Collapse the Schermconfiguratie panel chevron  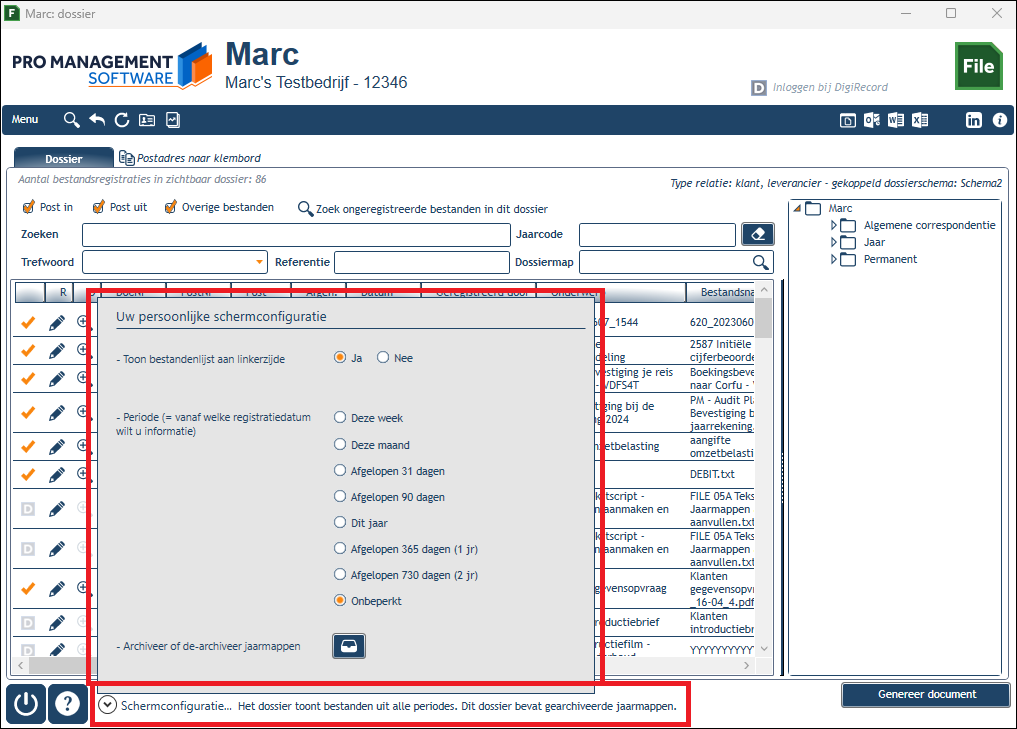tap(107, 705)
